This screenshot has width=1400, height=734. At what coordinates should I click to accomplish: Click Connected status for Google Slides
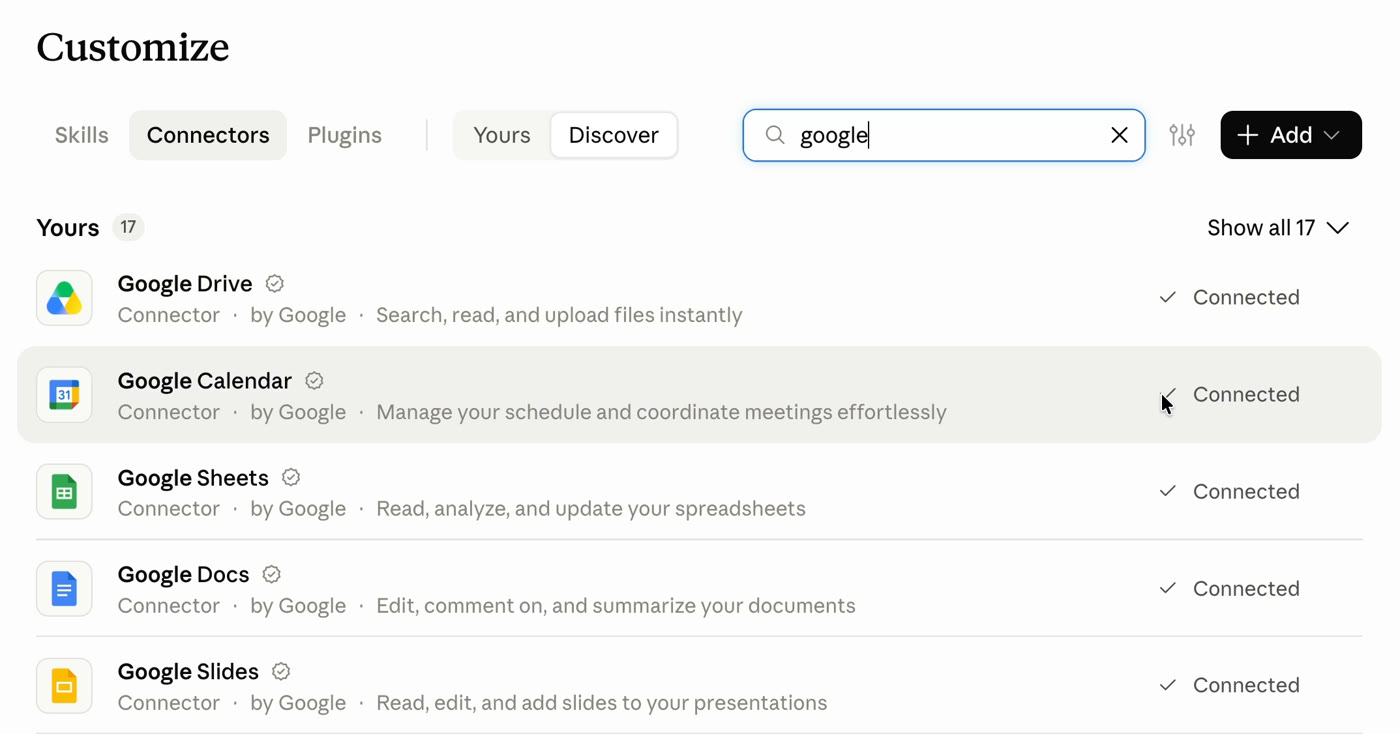coord(1246,685)
